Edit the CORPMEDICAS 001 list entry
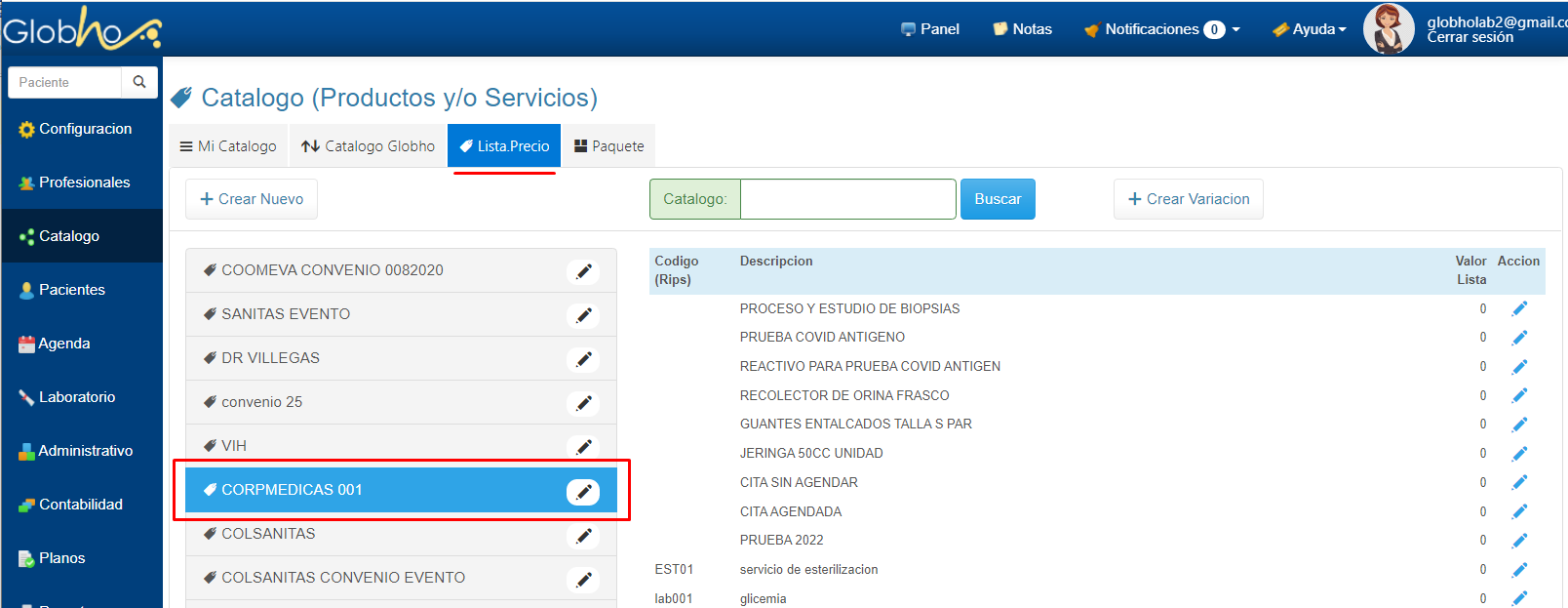The height and width of the screenshot is (608, 1568). (583, 492)
